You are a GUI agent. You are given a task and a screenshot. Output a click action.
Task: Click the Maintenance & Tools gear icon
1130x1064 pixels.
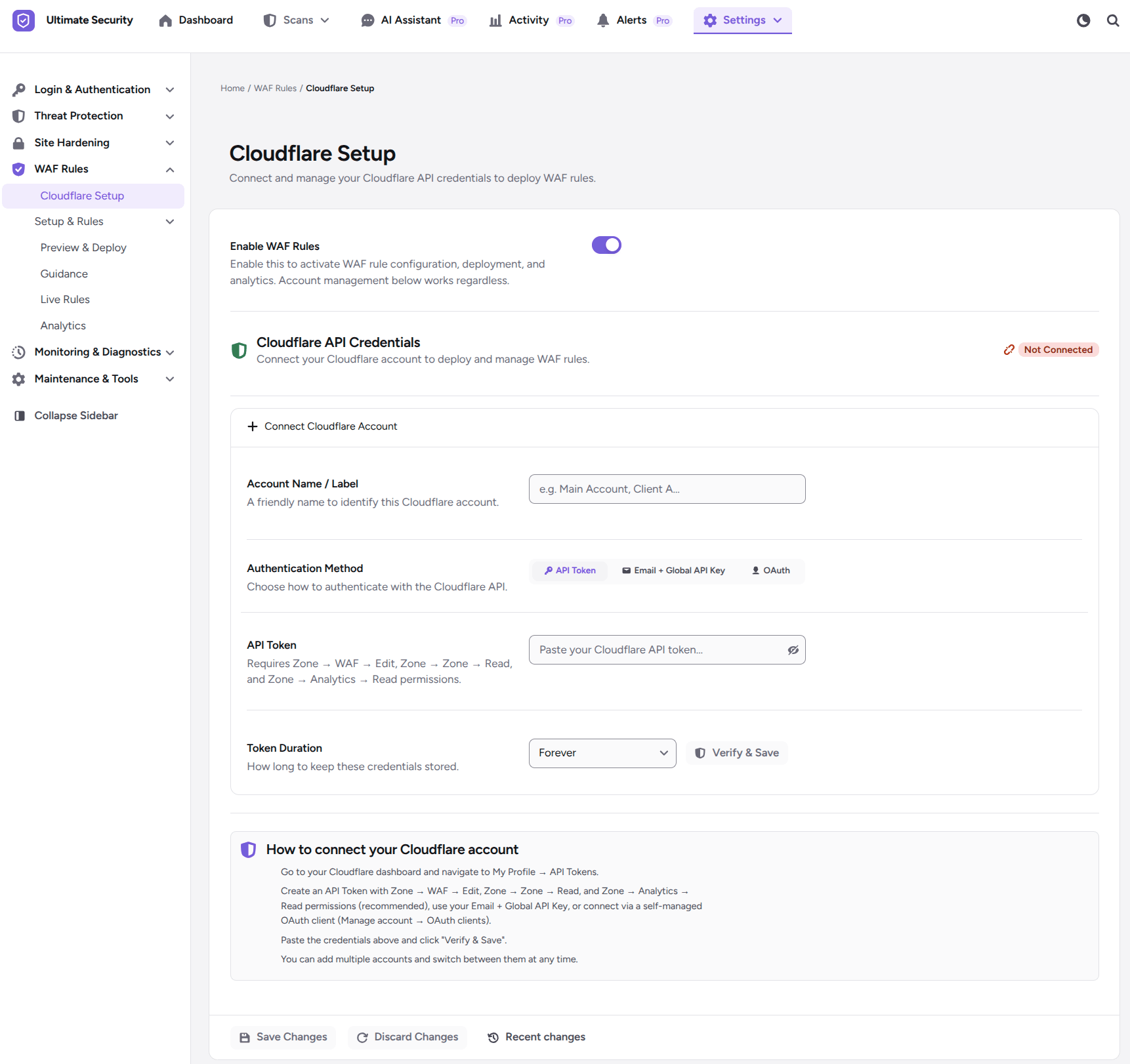pyautogui.click(x=19, y=379)
